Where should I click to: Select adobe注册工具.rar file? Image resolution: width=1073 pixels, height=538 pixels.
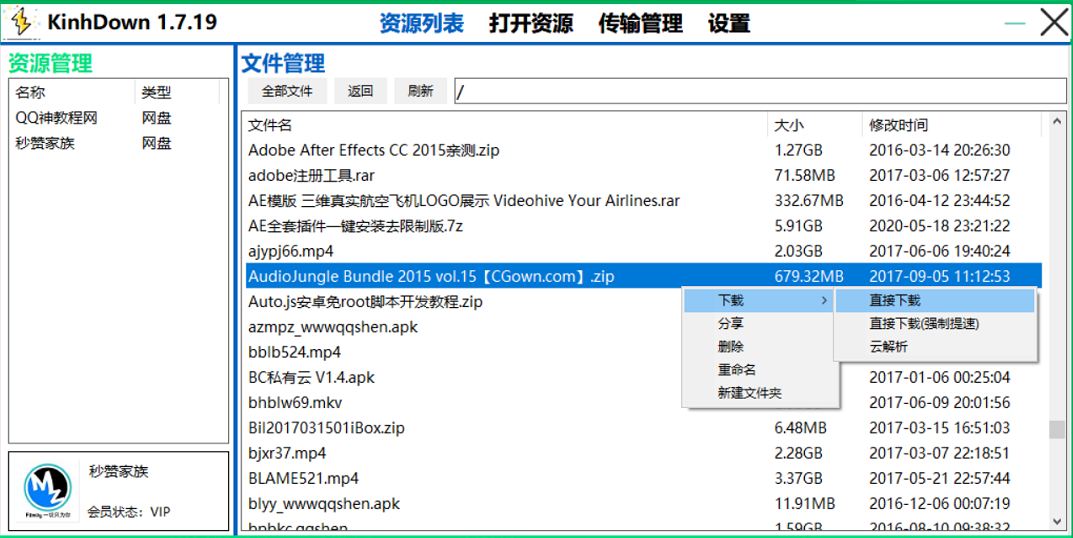point(311,175)
